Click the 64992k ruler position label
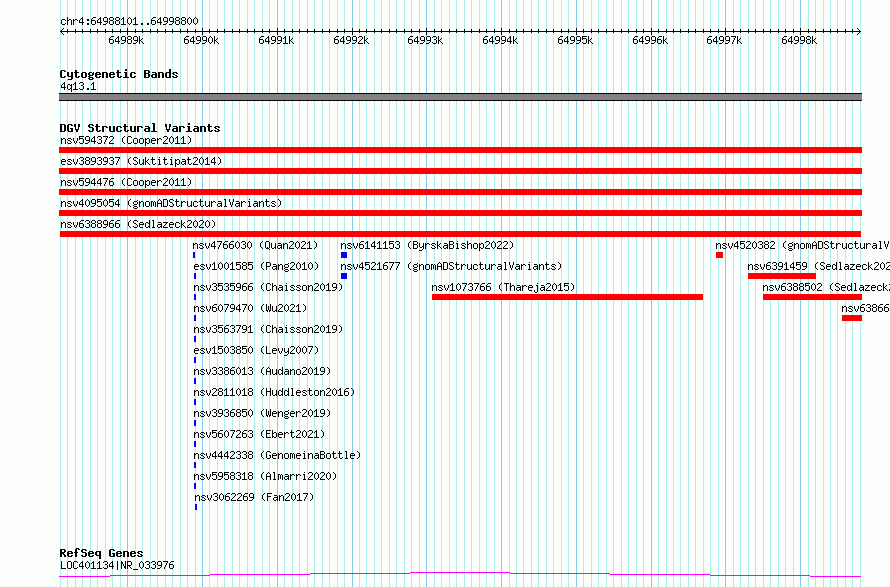 (x=351, y=41)
